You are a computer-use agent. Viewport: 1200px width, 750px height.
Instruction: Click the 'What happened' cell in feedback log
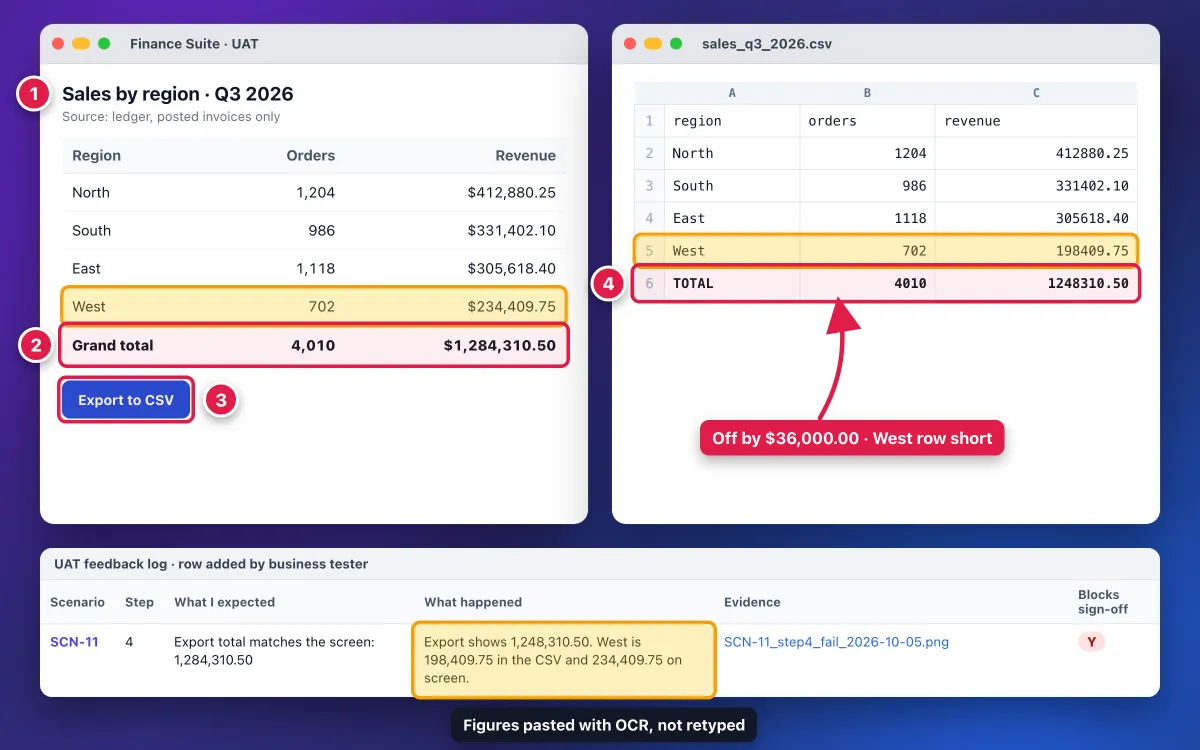tap(564, 660)
